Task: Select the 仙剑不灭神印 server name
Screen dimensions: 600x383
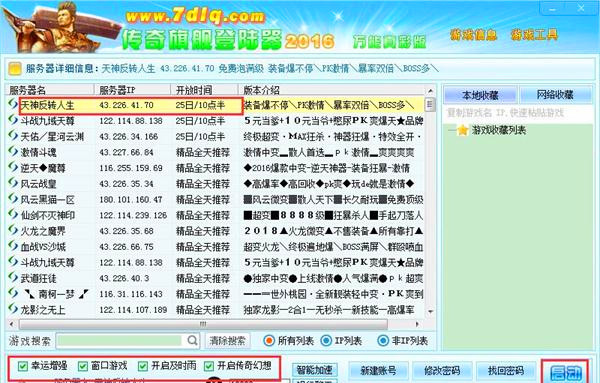Action: (x=47, y=215)
